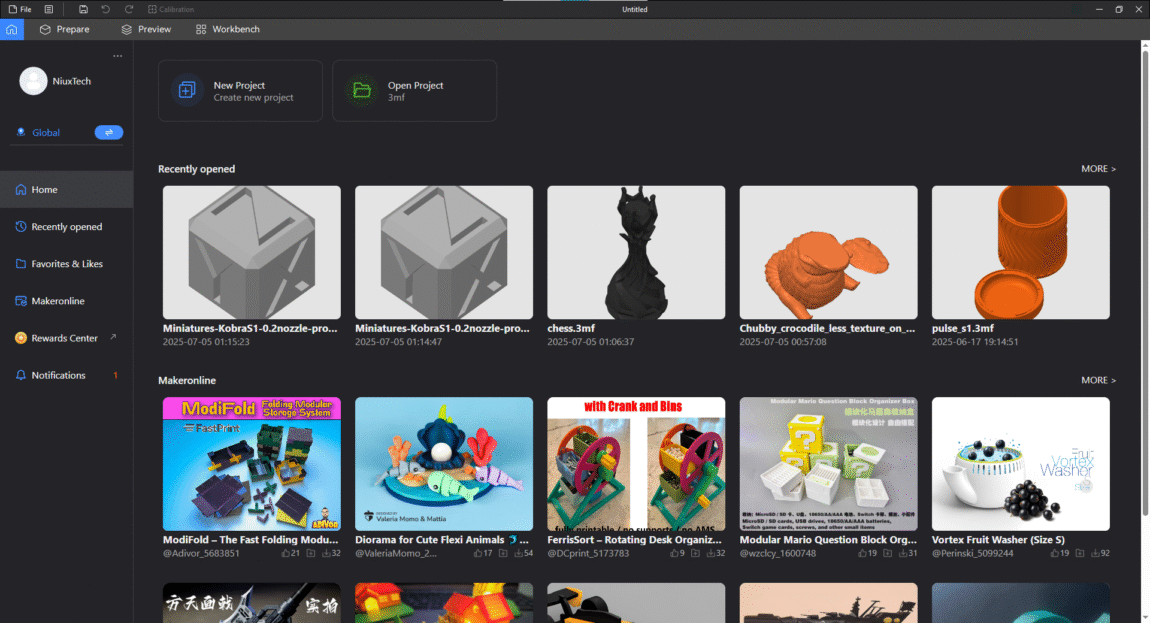1150x623 pixels.
Task: Like the Modular Mario Question Block model
Action: 862,553
